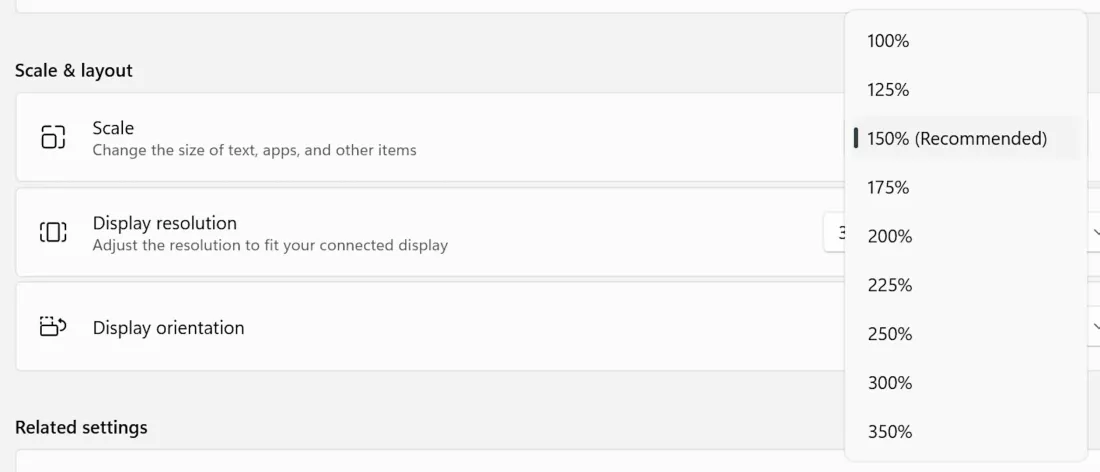This screenshot has width=1100, height=472.
Task: Choose 225% in scale dropdown list
Action: pos(890,285)
